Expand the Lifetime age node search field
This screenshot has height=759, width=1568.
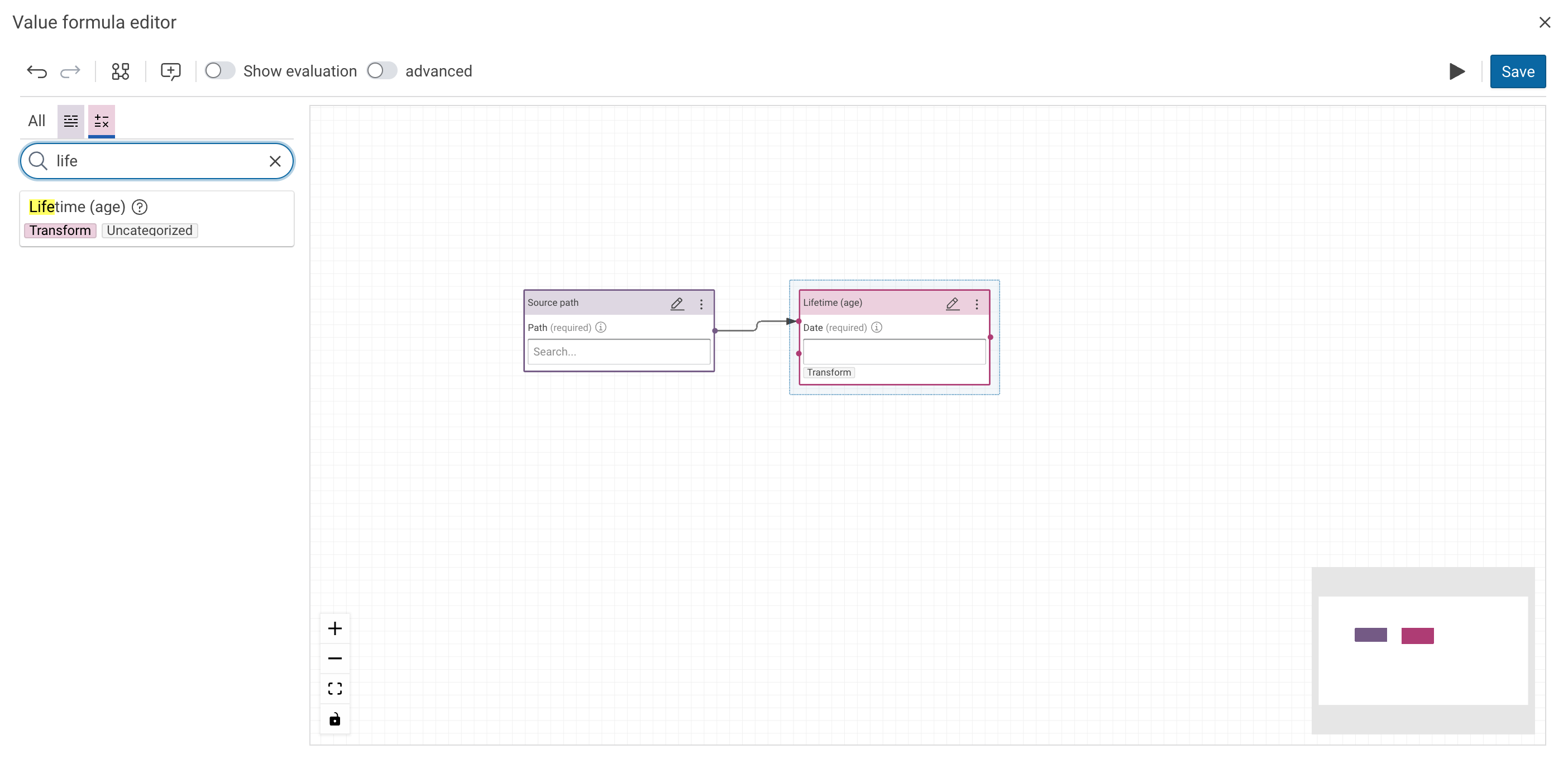(x=893, y=351)
